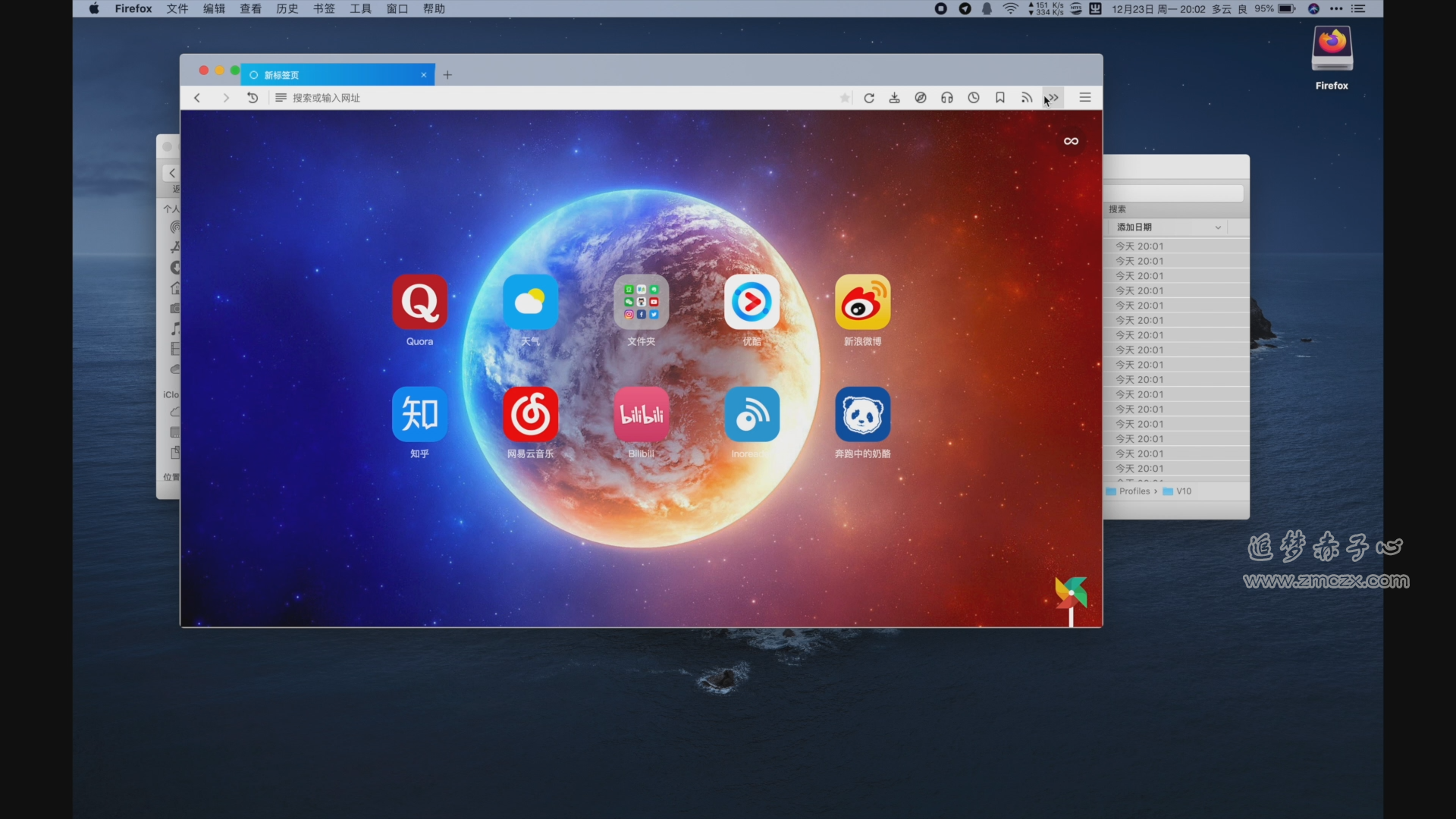Click the input method icon in menu bar
Viewport: 1456px width, 819px height.
[x=1096, y=8]
